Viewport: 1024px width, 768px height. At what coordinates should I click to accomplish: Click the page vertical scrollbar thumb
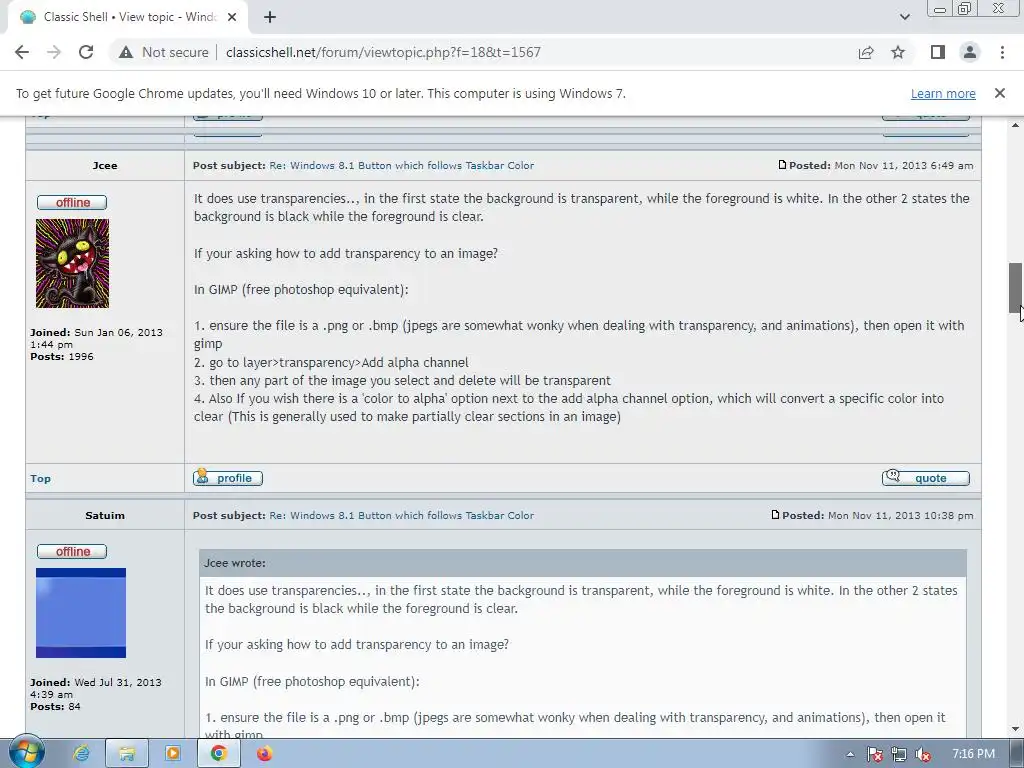click(x=1015, y=287)
